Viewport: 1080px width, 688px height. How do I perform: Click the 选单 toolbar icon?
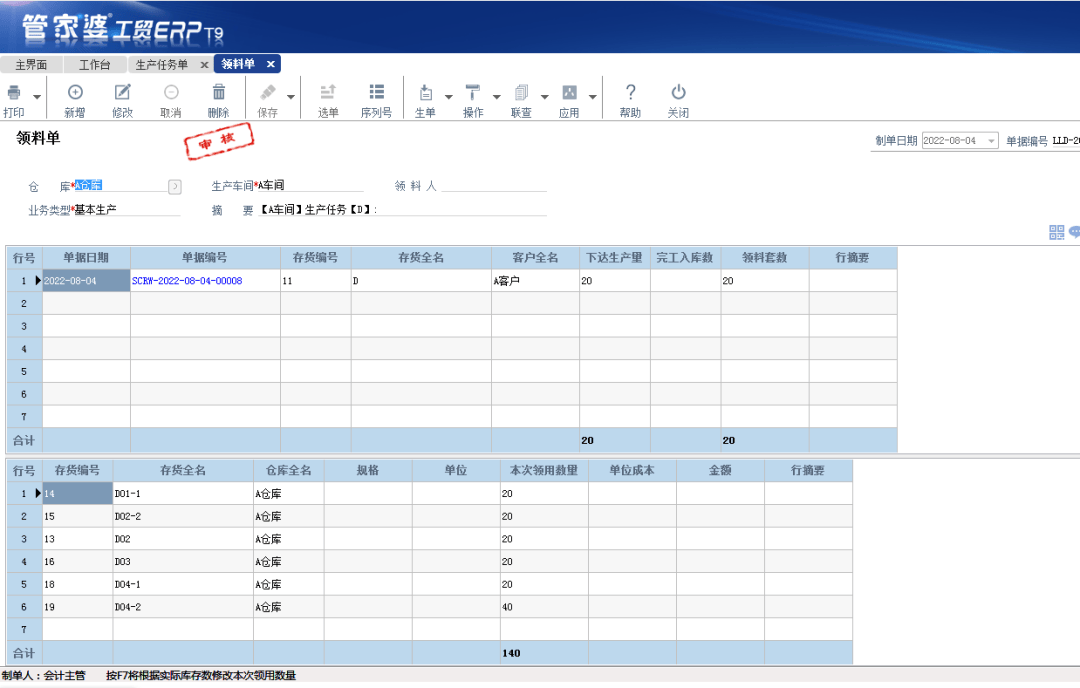(328, 93)
